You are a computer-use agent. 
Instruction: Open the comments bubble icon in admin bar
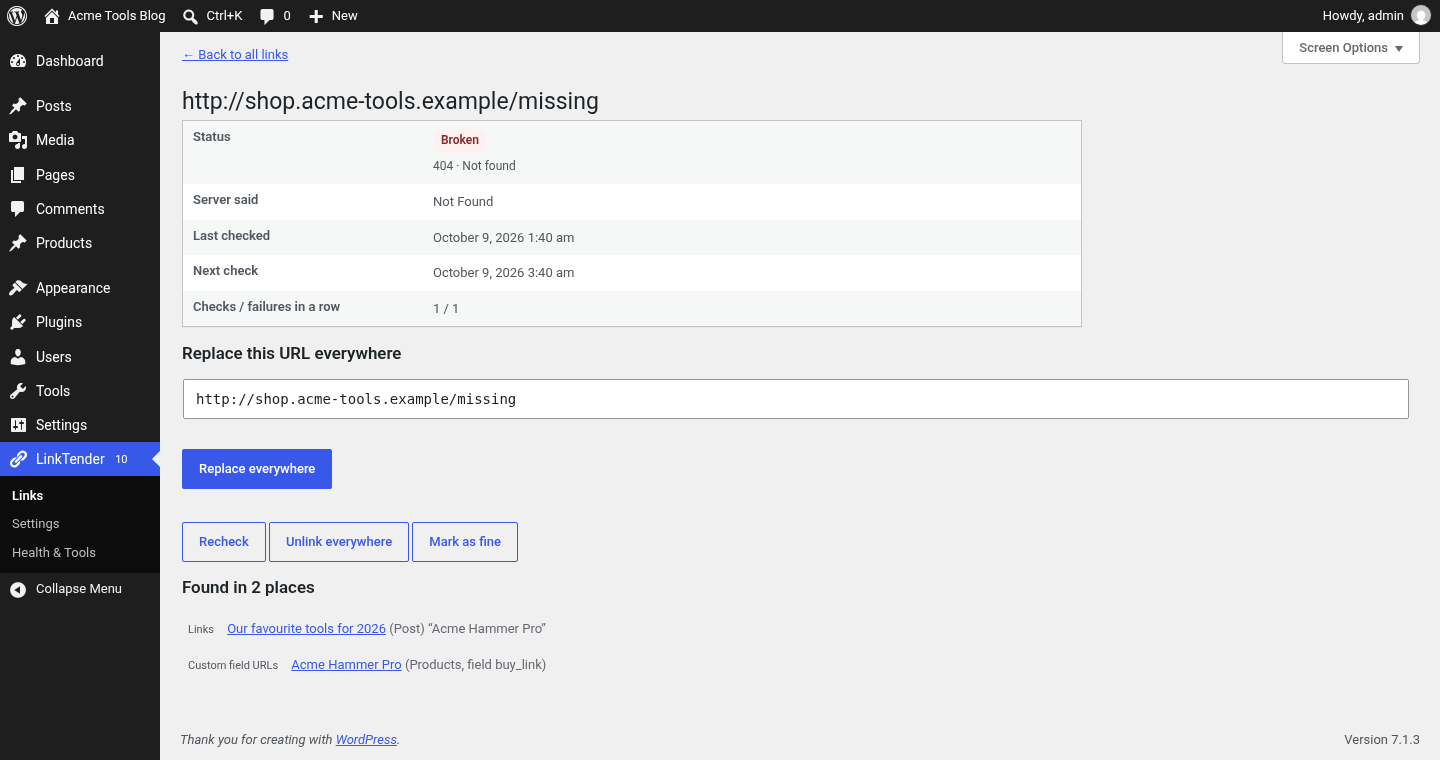267,16
